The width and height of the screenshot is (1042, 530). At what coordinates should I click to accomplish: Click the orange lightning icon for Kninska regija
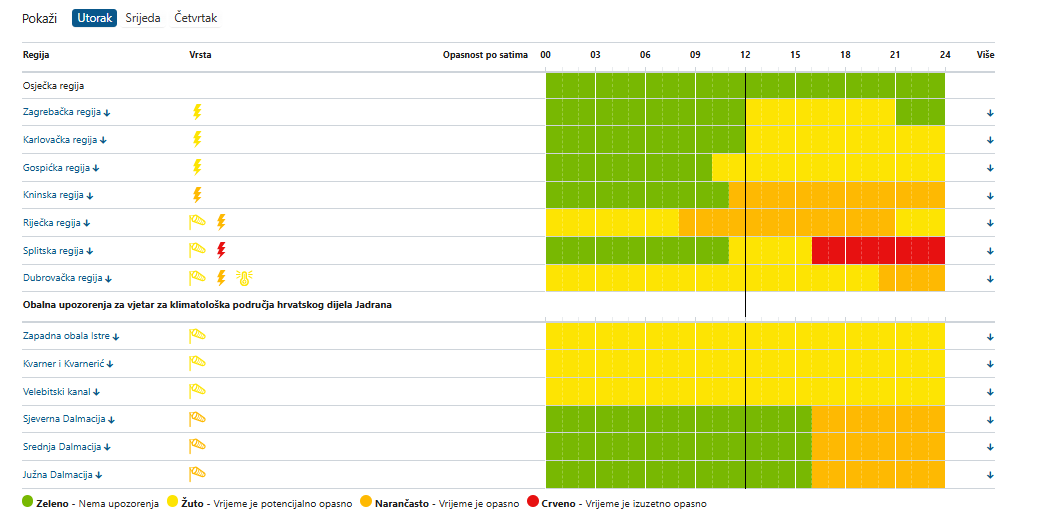tap(197, 195)
